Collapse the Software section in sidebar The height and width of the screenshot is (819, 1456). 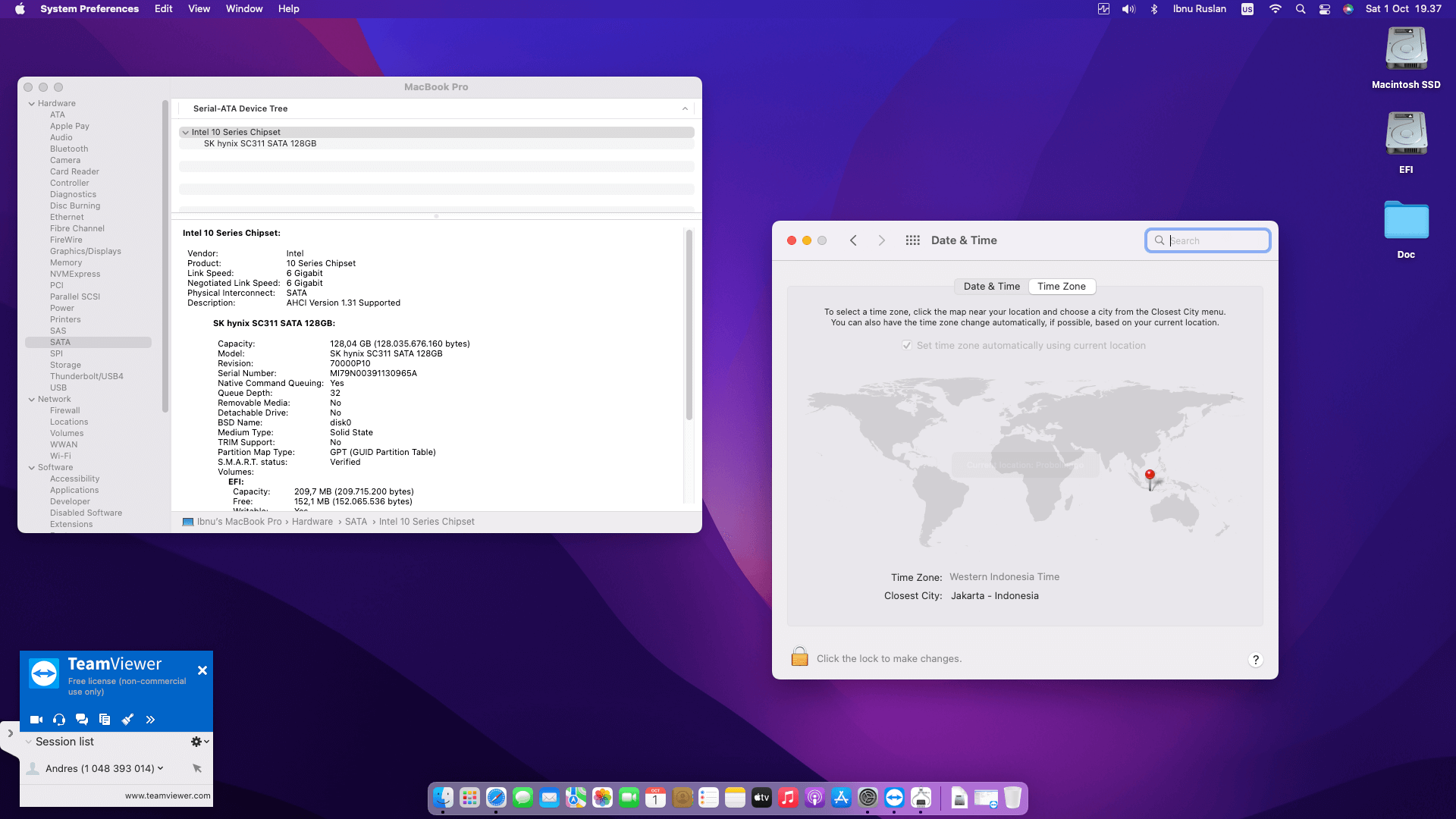[32, 468]
